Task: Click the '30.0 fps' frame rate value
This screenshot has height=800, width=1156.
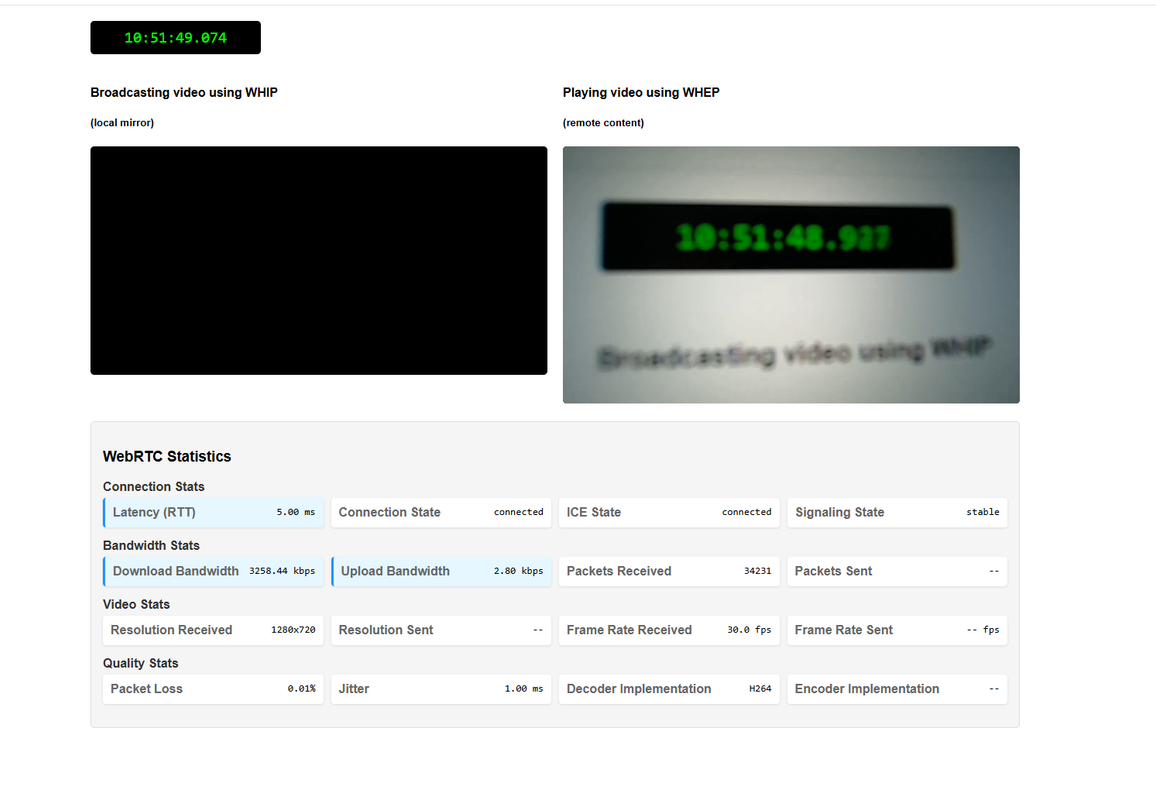Action: click(749, 630)
